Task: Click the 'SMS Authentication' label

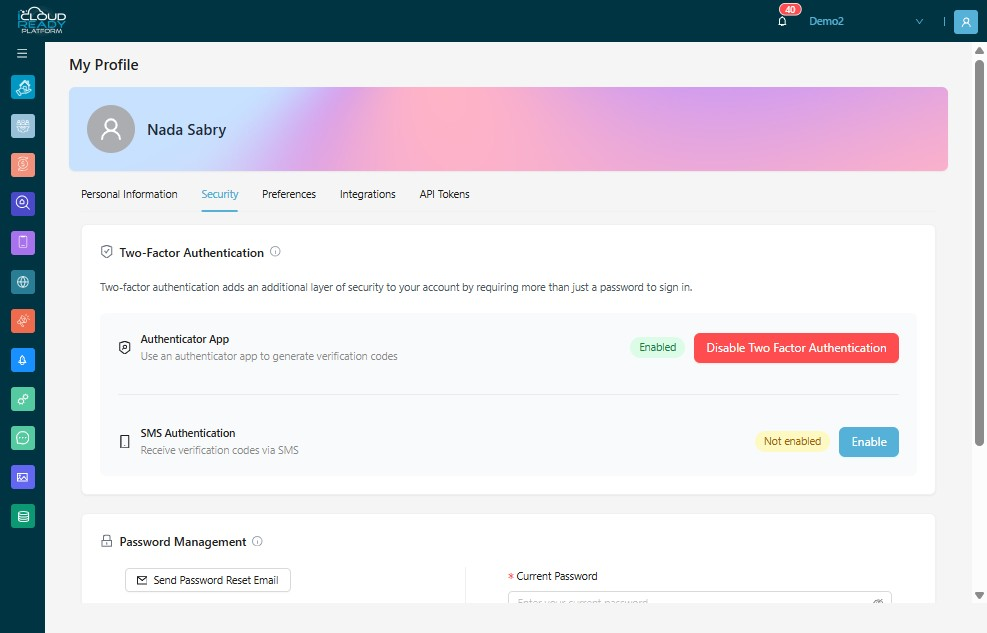Action: [x=188, y=433]
